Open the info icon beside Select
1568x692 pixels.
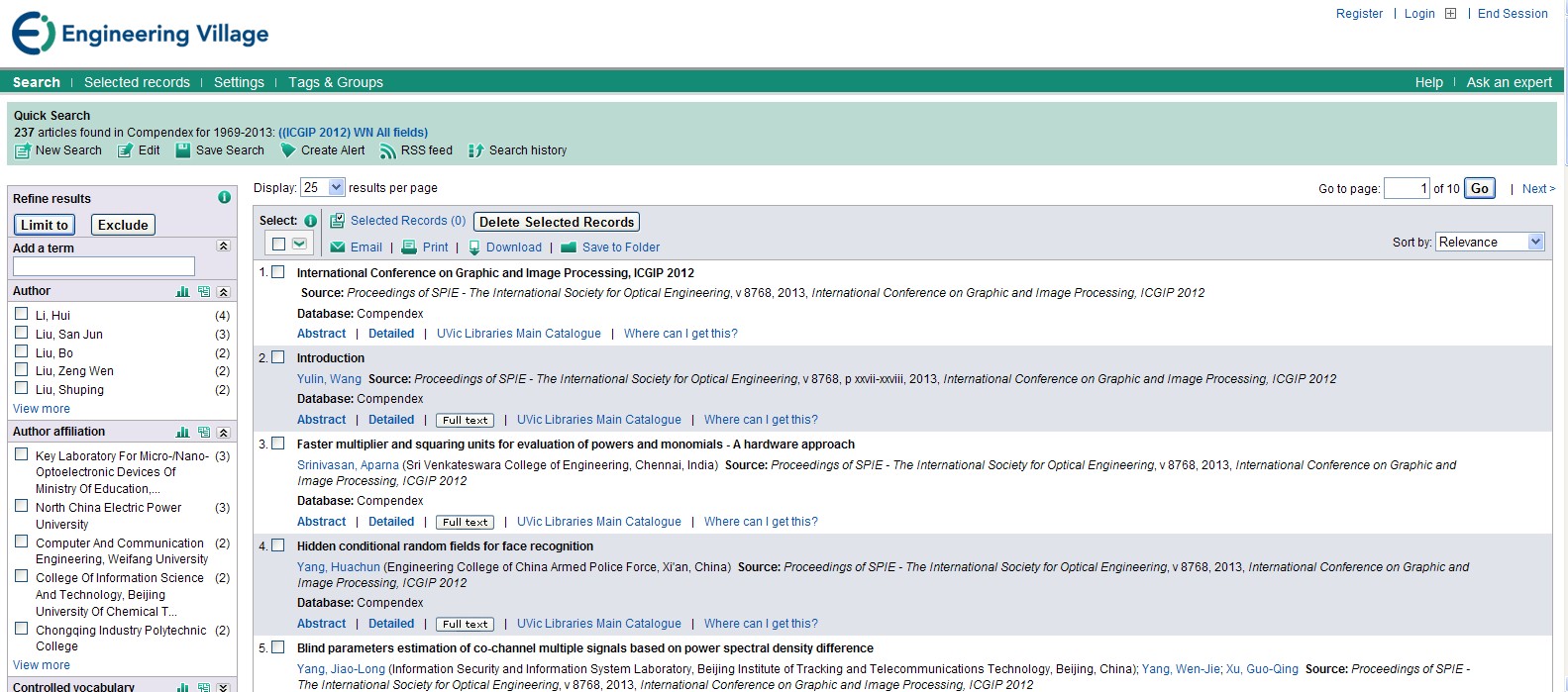pyautogui.click(x=310, y=221)
